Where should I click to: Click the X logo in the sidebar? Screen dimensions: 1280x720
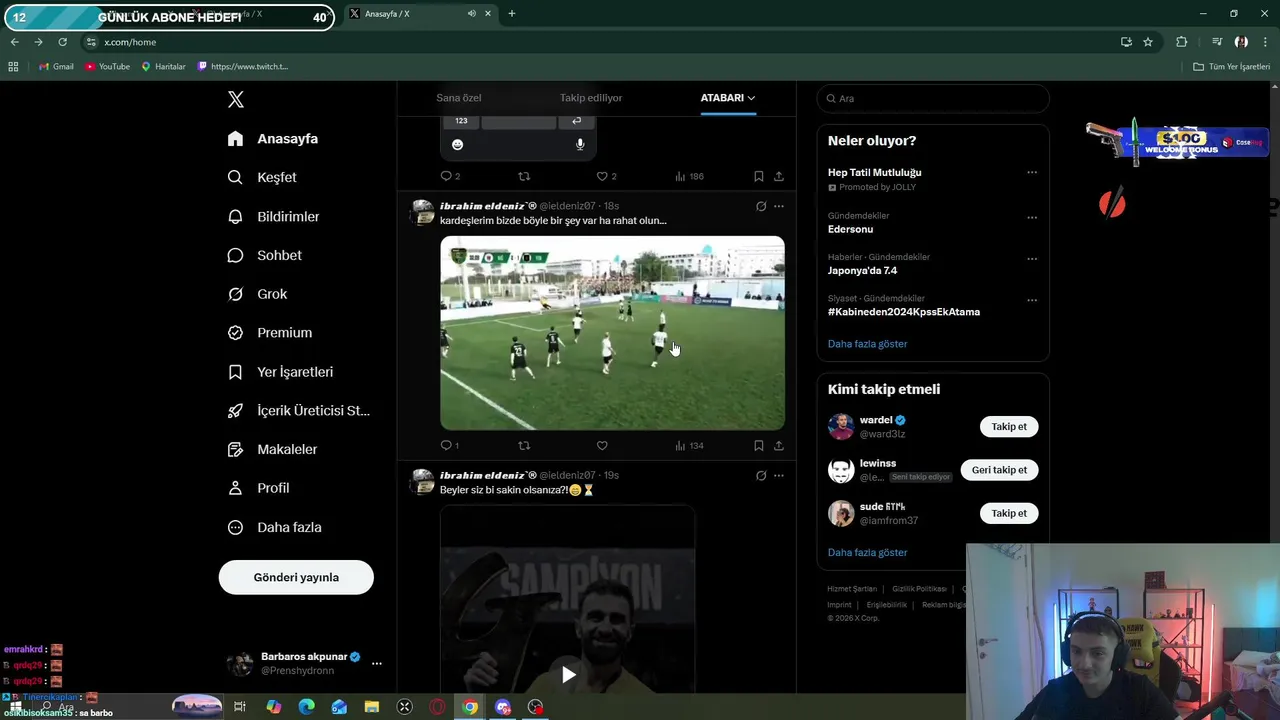236,99
